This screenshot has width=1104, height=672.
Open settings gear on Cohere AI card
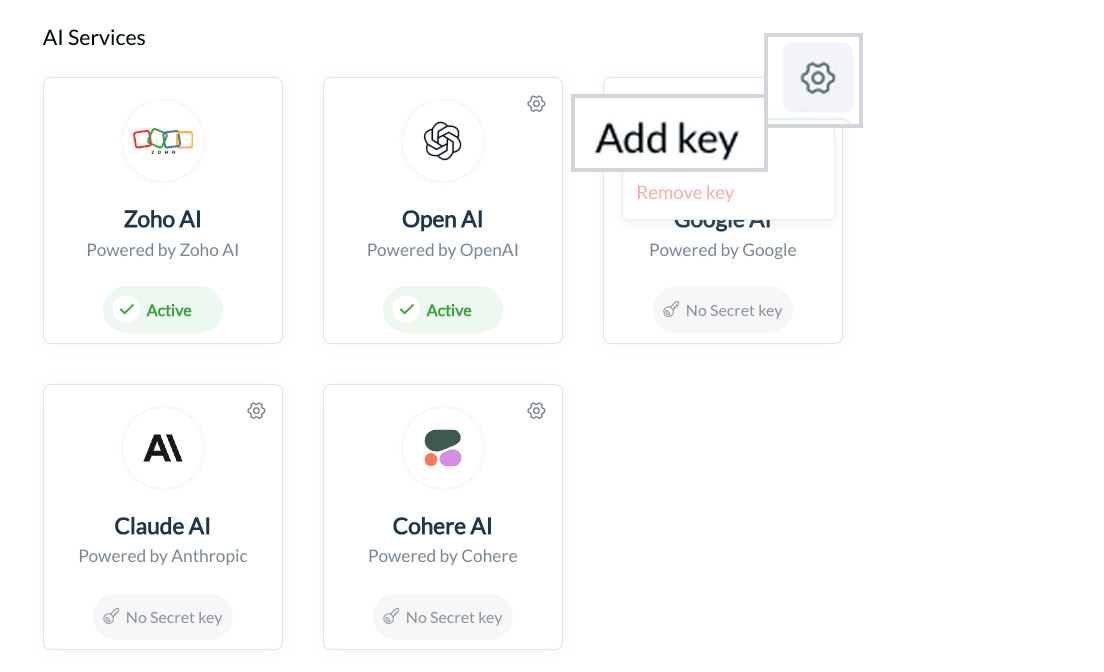(537, 411)
